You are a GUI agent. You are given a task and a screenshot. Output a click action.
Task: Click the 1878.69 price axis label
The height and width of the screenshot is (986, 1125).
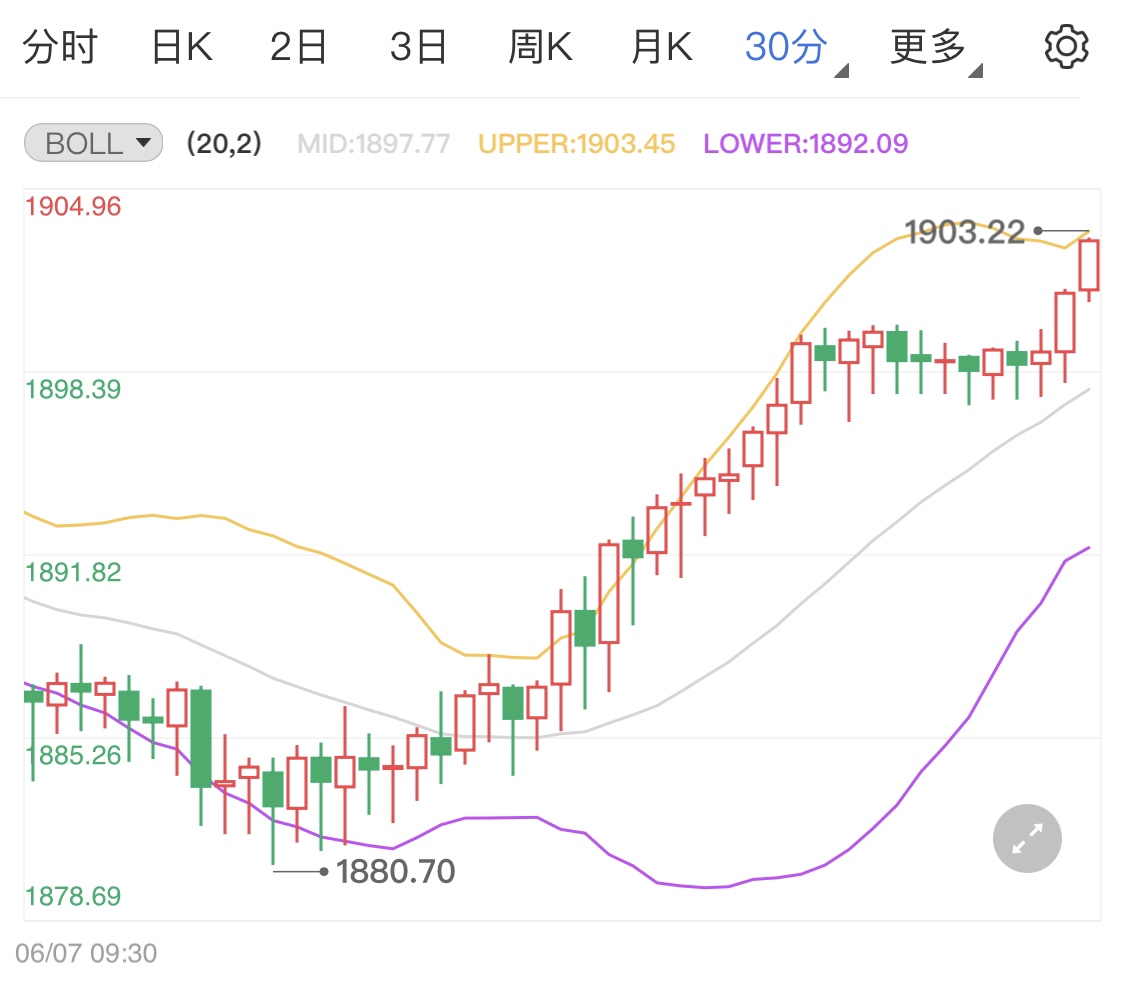(73, 896)
